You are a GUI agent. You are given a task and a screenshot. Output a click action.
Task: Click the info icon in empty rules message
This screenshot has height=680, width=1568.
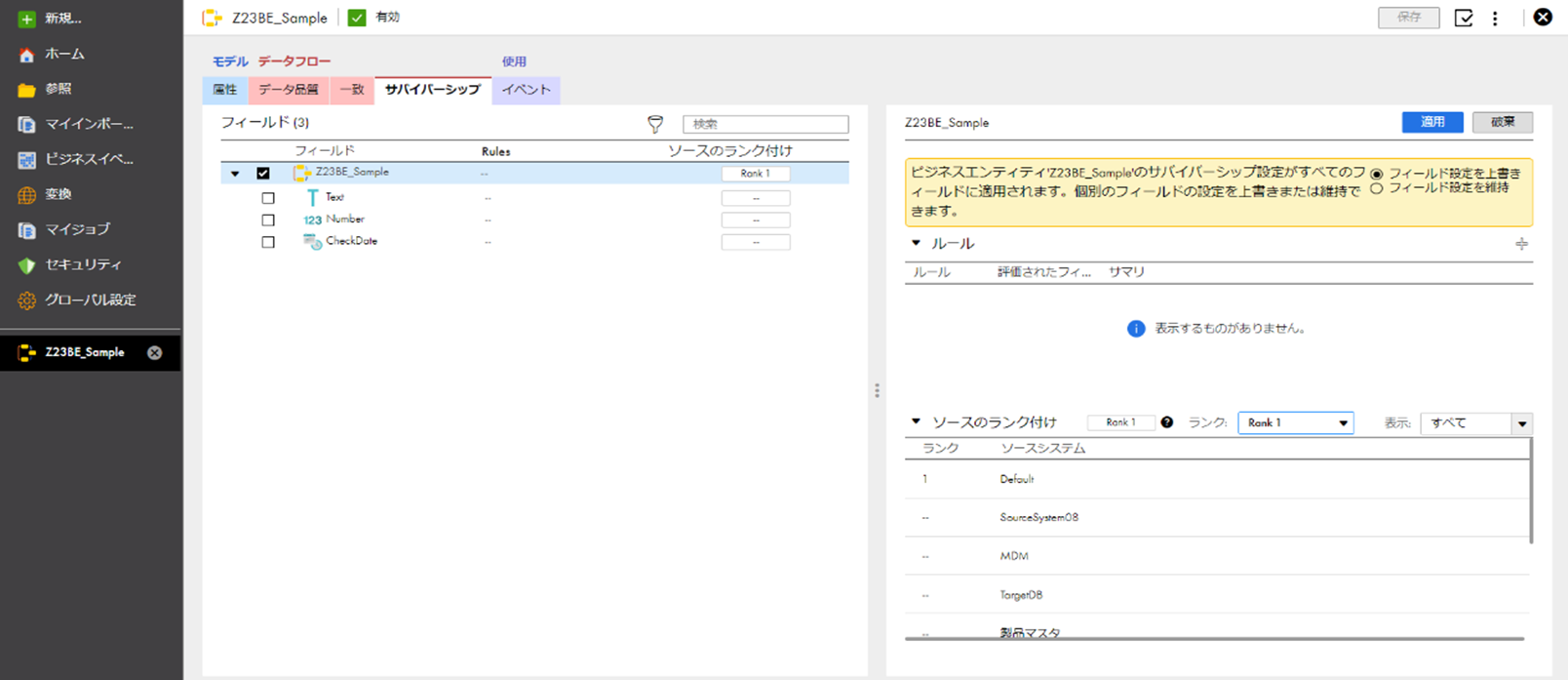coord(1136,329)
